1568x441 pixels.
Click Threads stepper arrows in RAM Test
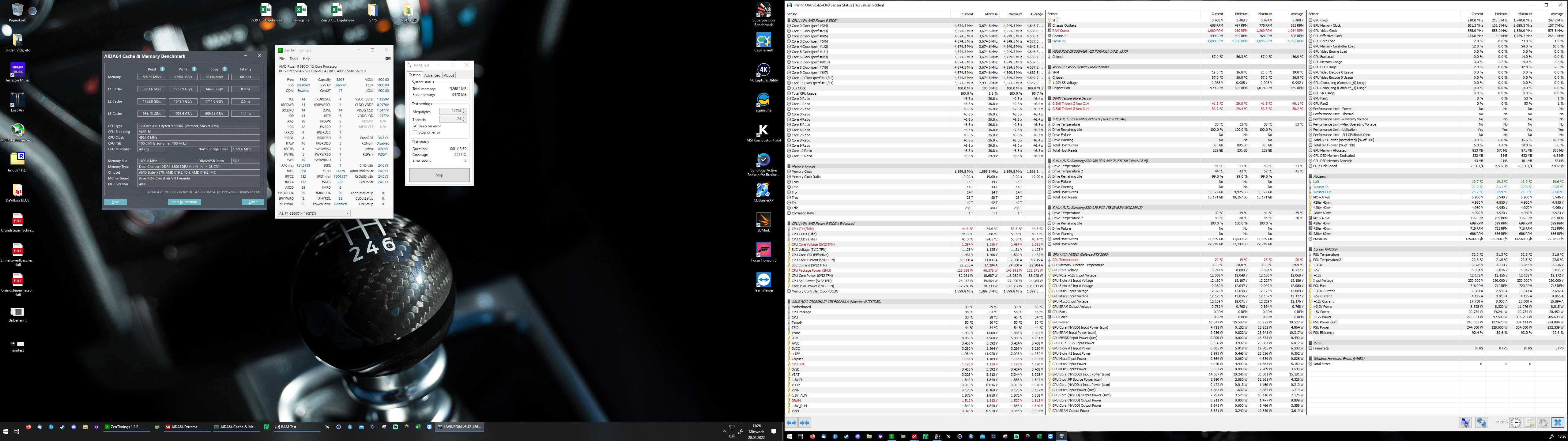(x=464, y=119)
